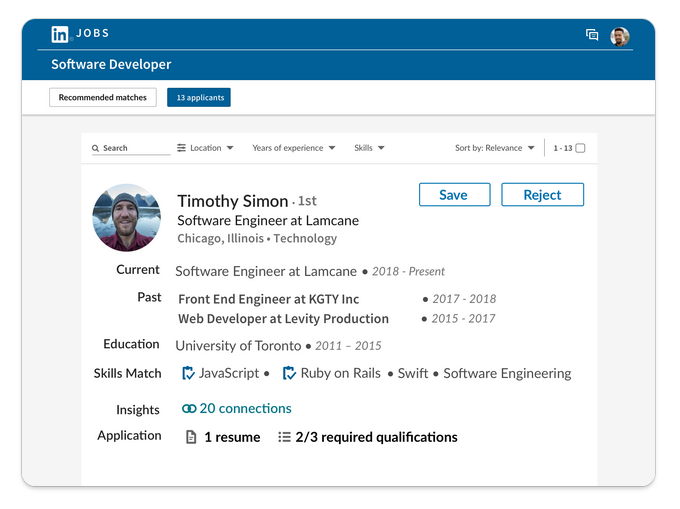This screenshot has height=509, width=680.
Task: Click the applicant Search field
Action: (131, 148)
